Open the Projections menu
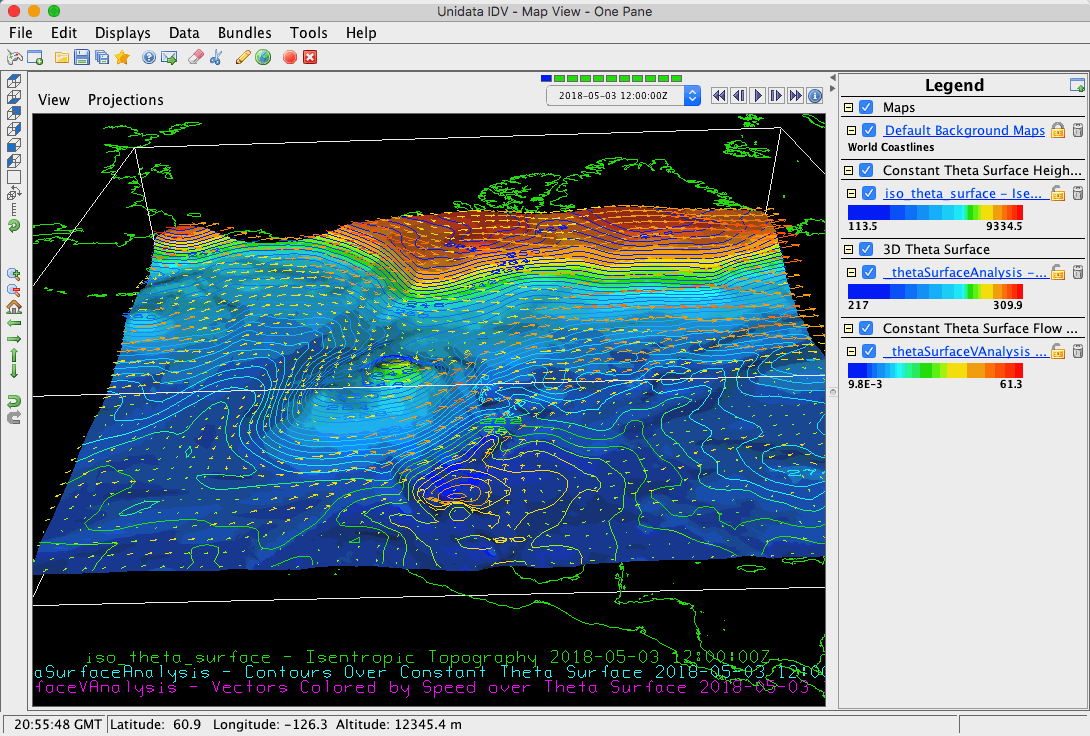The image size is (1090, 736). click(125, 100)
